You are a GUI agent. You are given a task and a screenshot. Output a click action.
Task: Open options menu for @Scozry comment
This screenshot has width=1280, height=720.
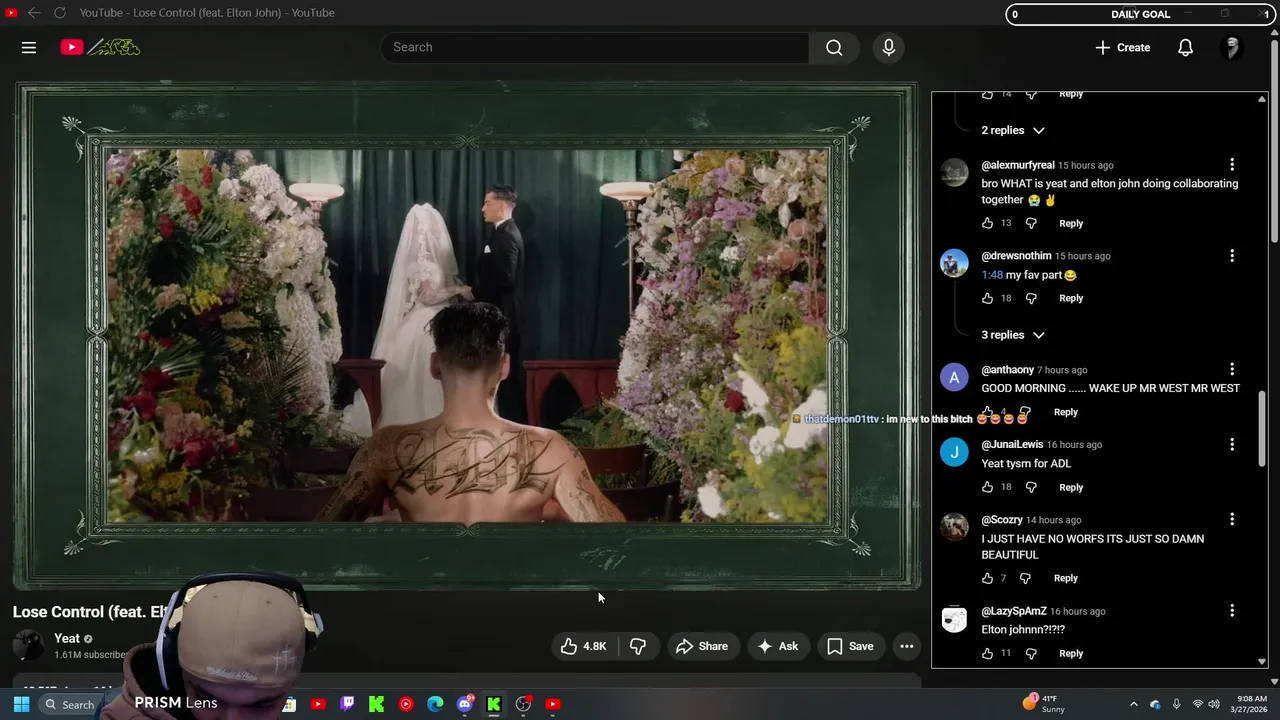coord(1232,520)
